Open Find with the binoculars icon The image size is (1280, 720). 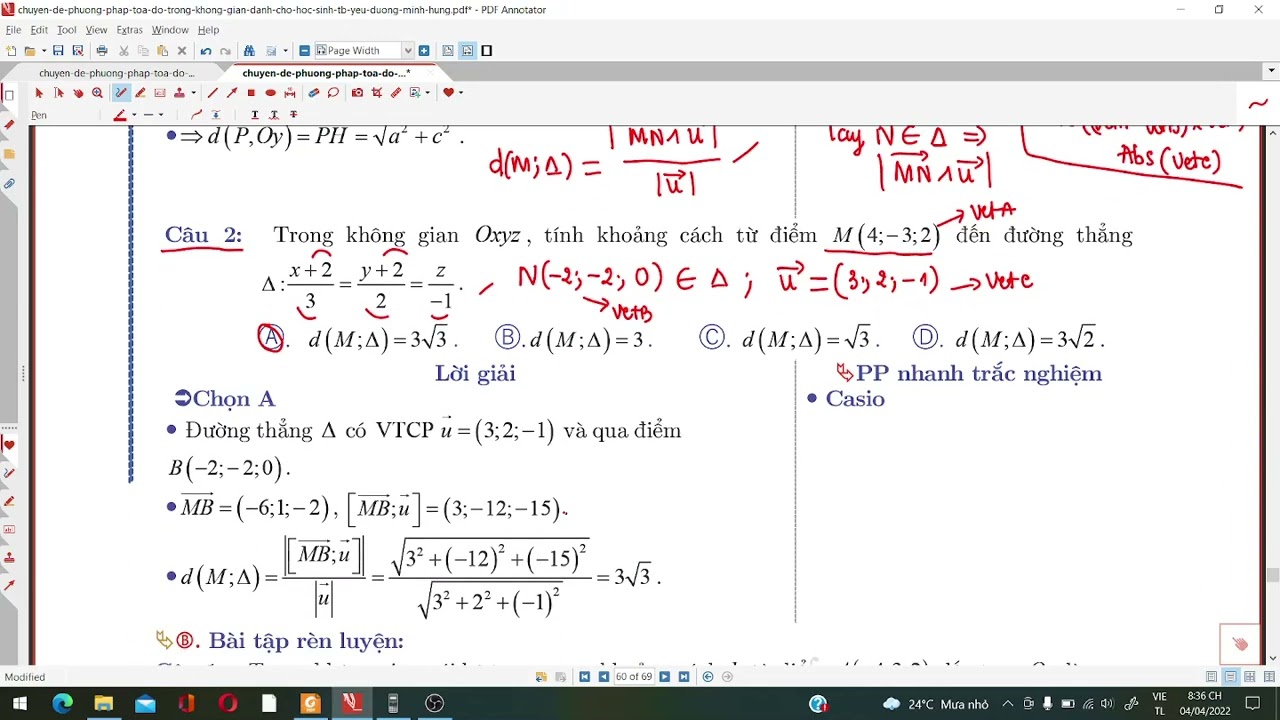click(x=249, y=51)
